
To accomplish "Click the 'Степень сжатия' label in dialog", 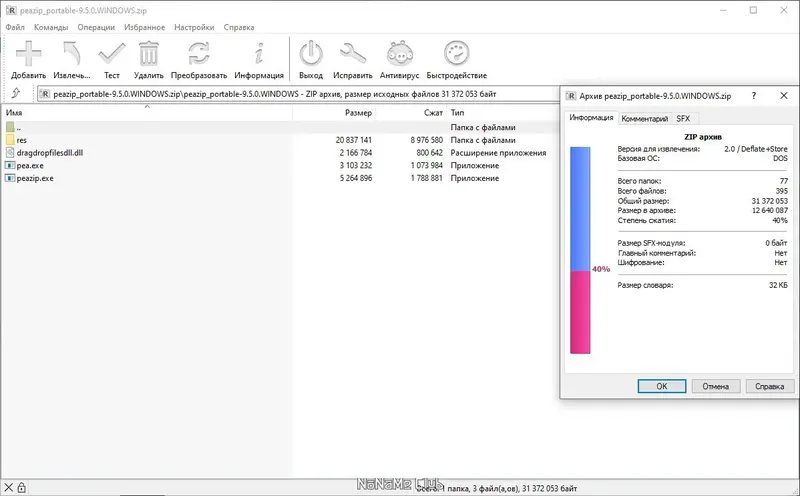I will pyautogui.click(x=646, y=220).
